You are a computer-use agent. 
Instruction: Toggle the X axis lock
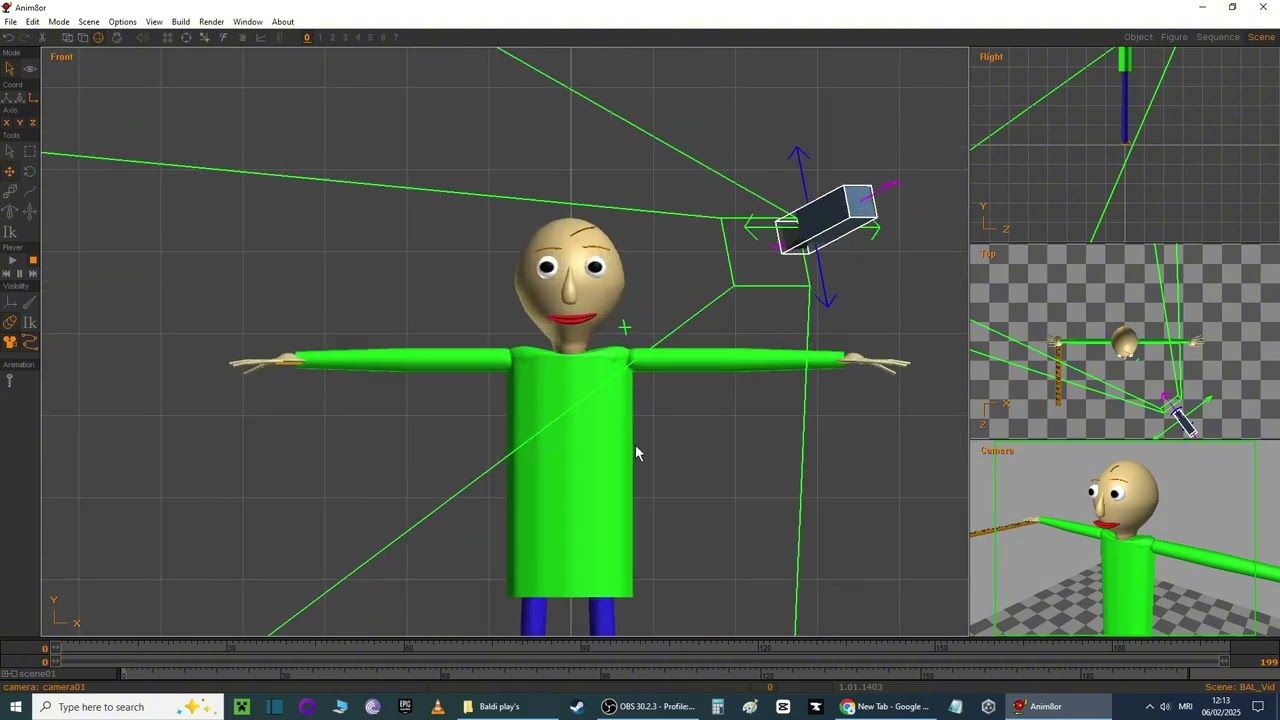point(7,122)
